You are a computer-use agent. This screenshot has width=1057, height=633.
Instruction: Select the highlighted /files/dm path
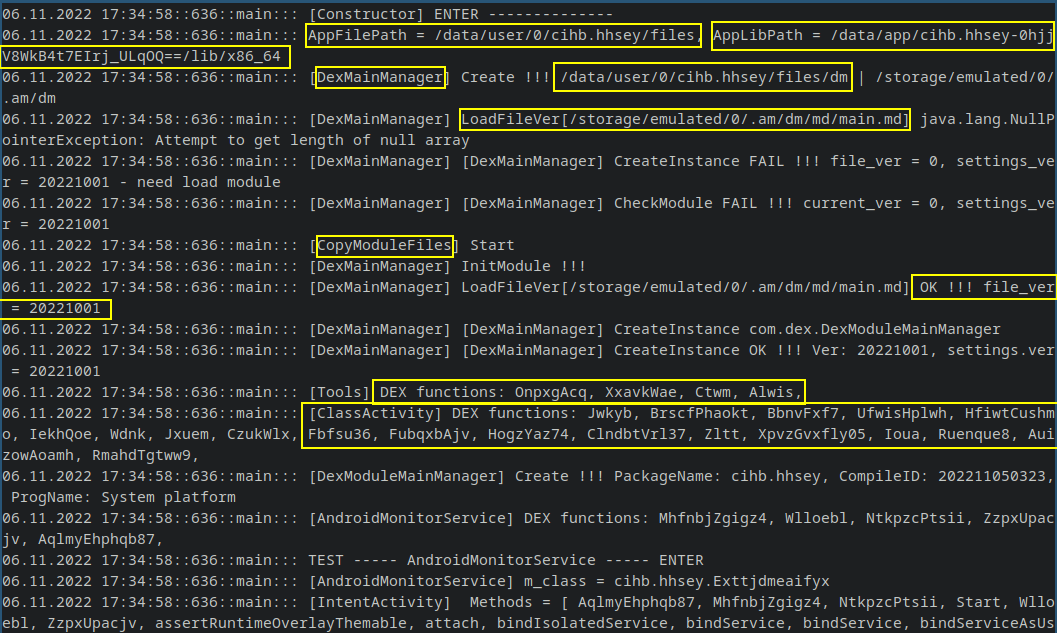(705, 78)
